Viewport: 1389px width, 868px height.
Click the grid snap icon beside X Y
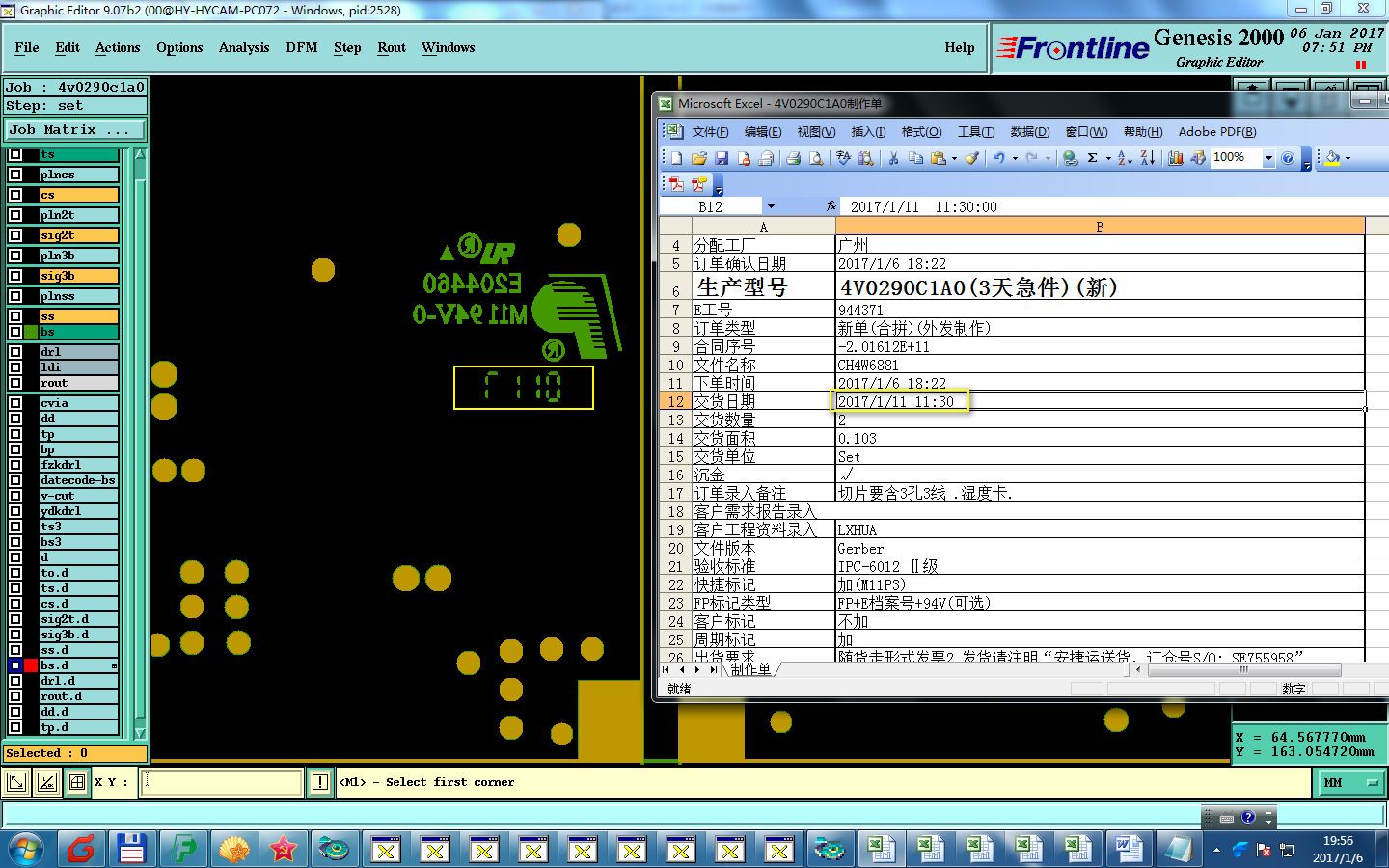coord(77,782)
